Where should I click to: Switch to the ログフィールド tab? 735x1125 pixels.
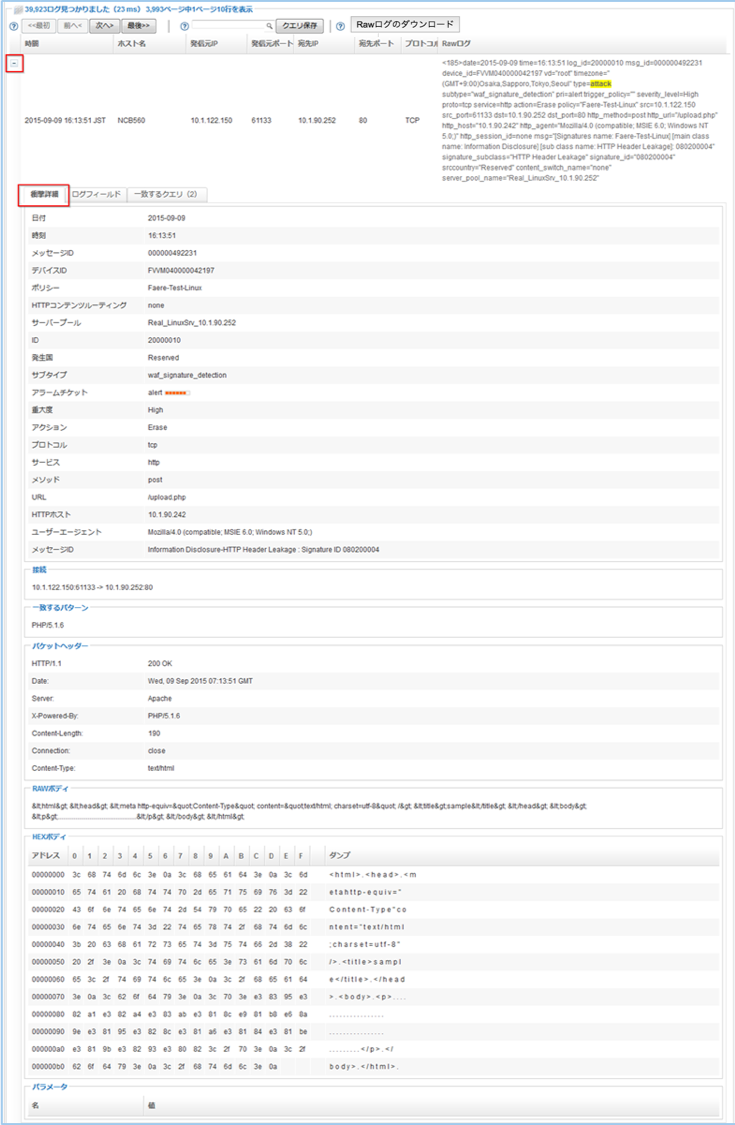(x=97, y=194)
